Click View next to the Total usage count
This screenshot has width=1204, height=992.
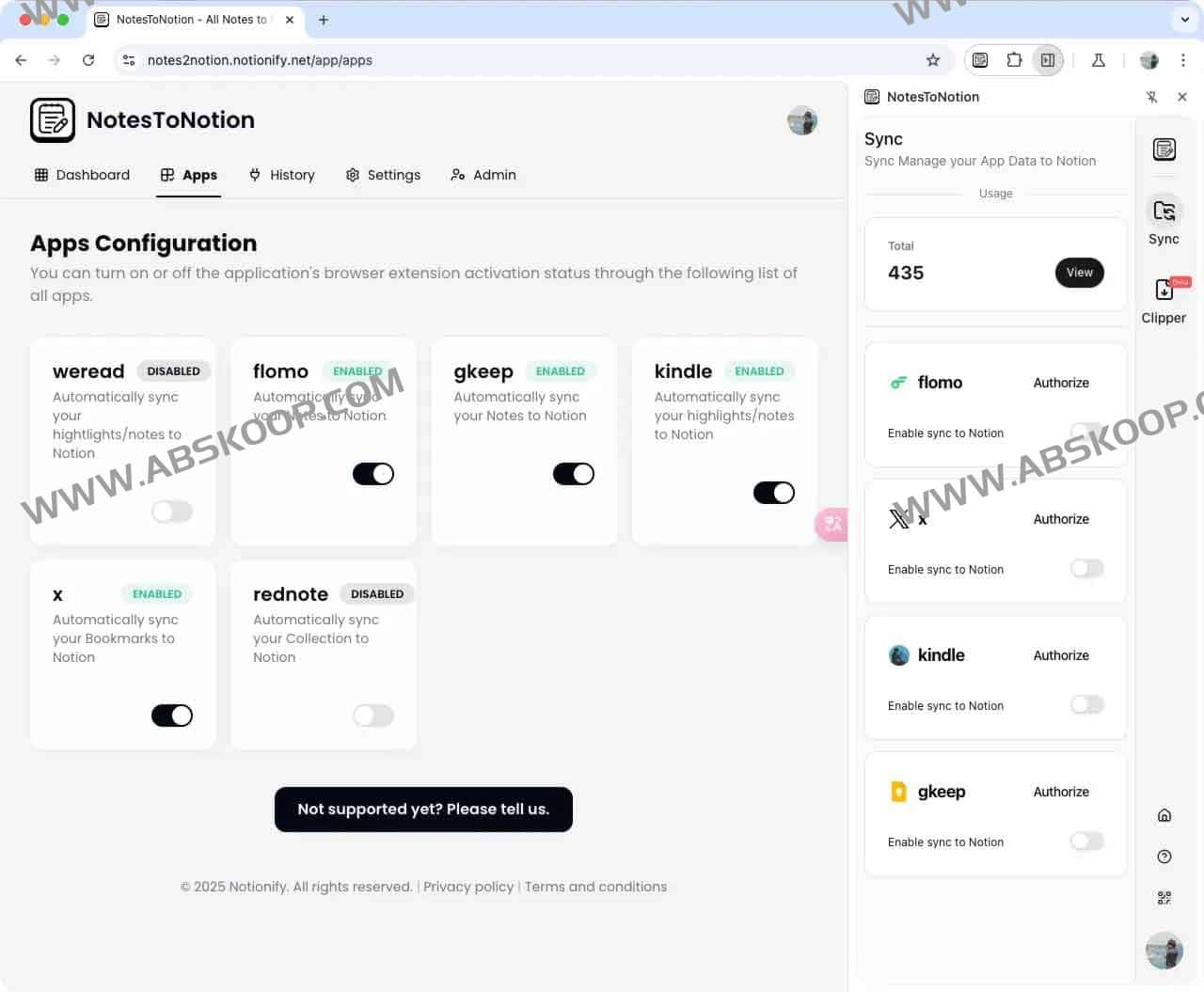[1079, 273]
